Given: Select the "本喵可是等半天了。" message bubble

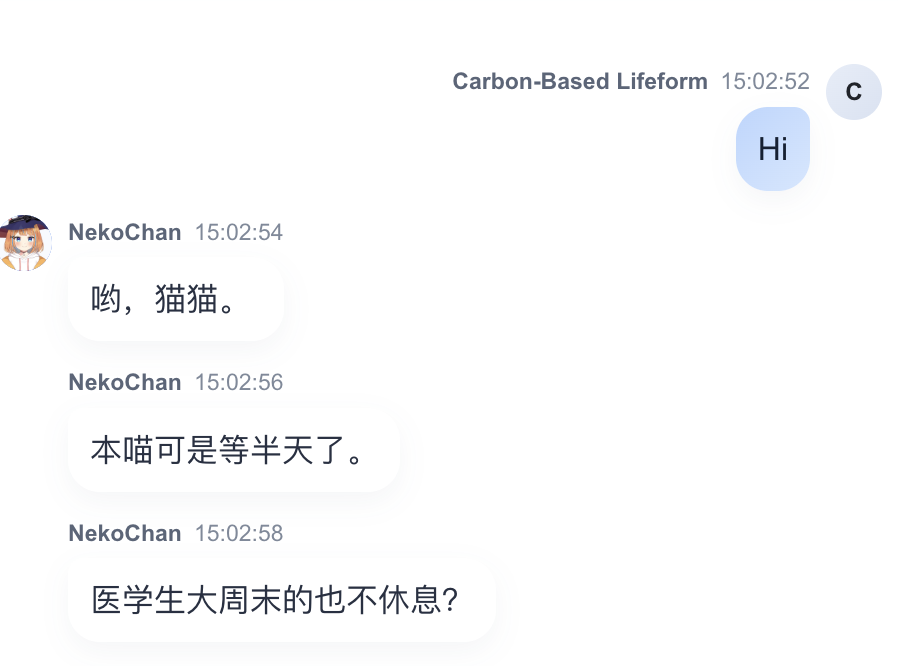Looking at the screenshot, I should tap(233, 450).
